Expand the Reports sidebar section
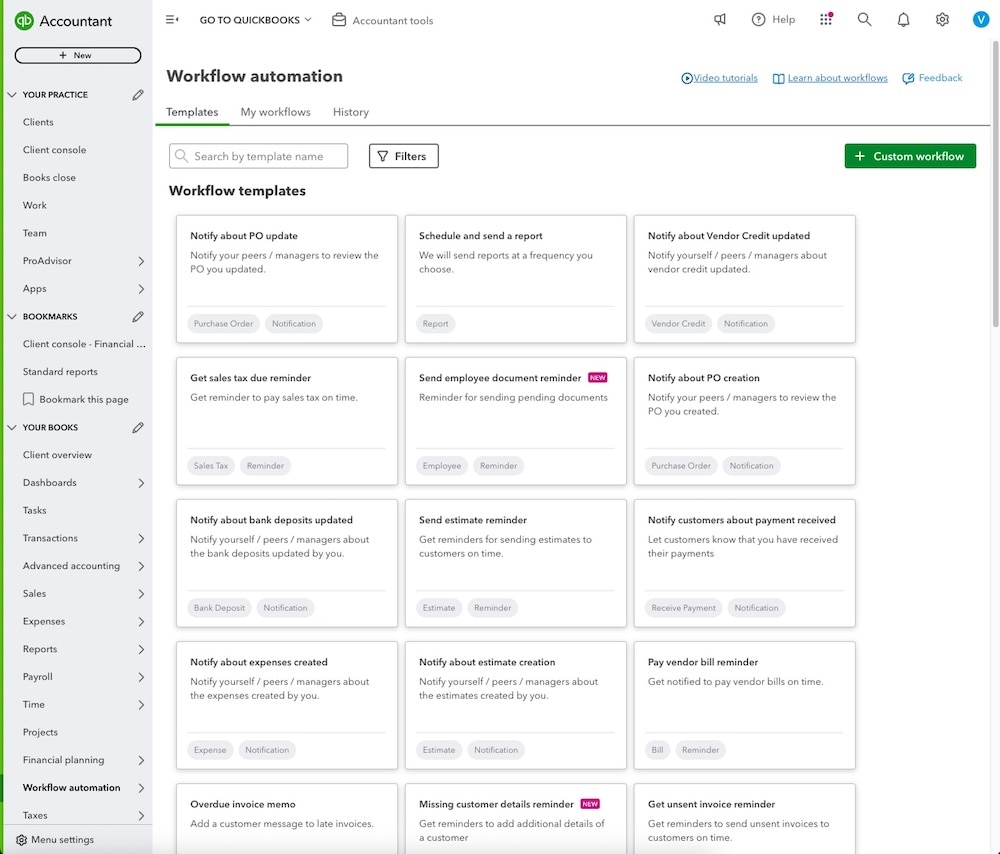1000x854 pixels. 40,649
